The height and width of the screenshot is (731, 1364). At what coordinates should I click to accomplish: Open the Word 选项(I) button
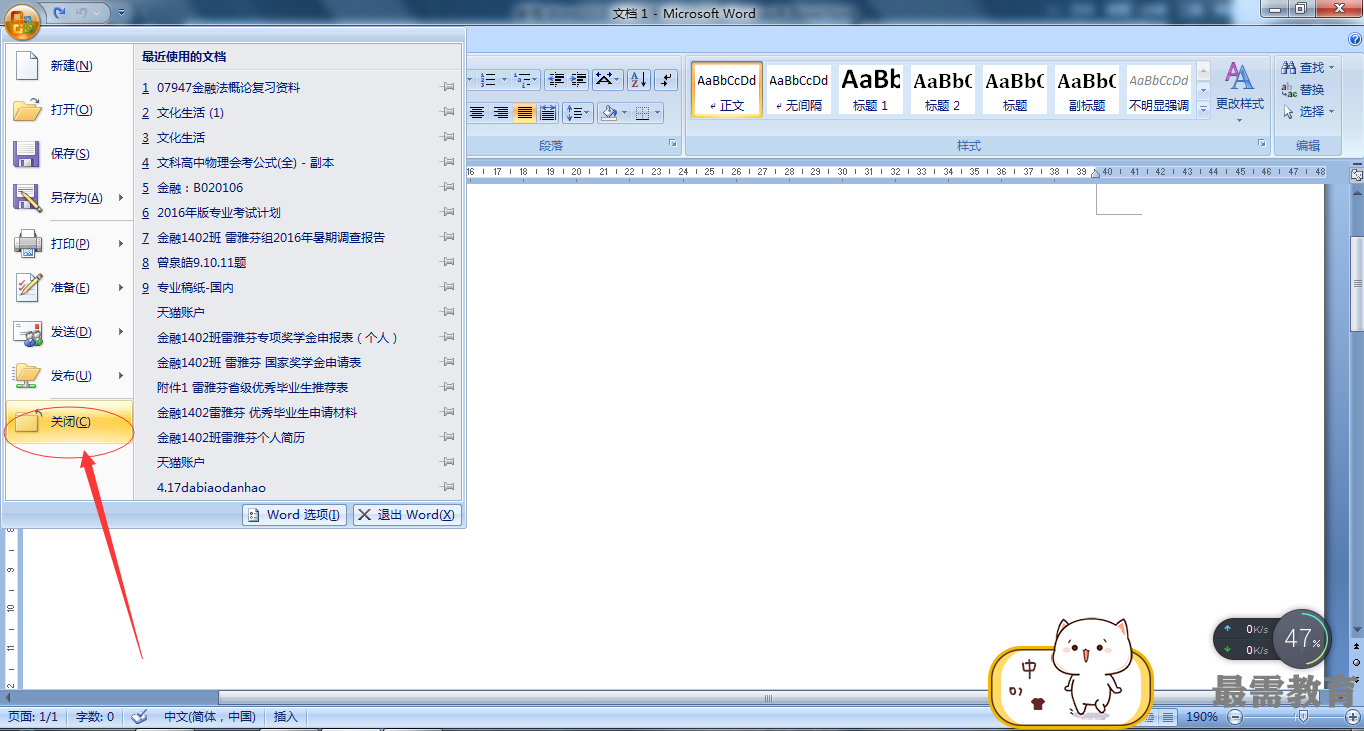coord(295,515)
